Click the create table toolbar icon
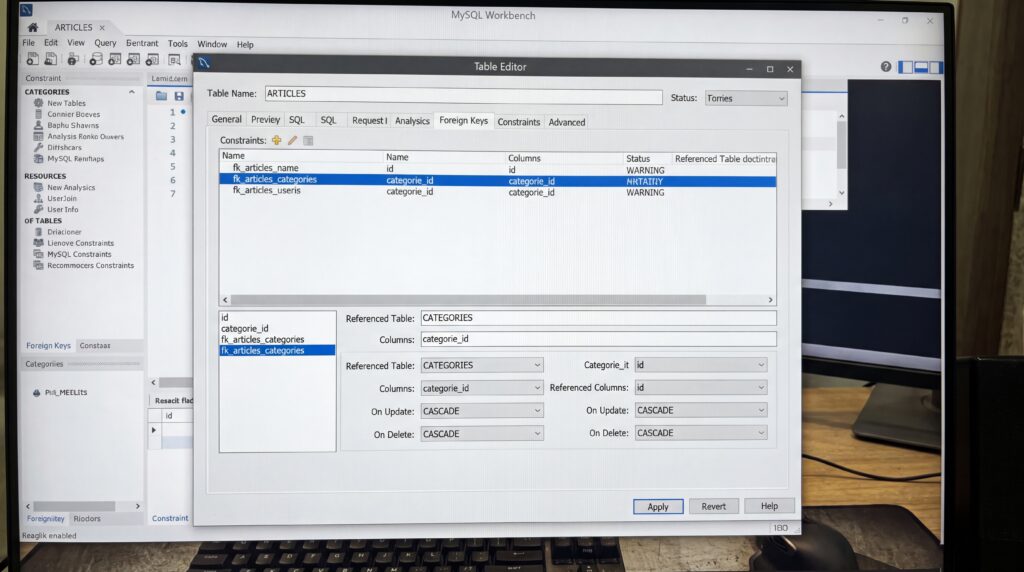The width and height of the screenshot is (1024, 572). [x=114, y=59]
